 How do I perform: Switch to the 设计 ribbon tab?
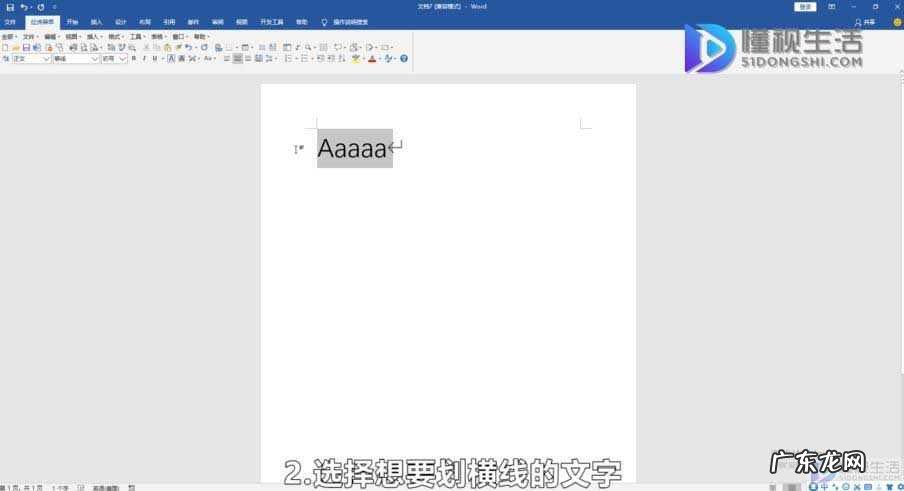120,22
